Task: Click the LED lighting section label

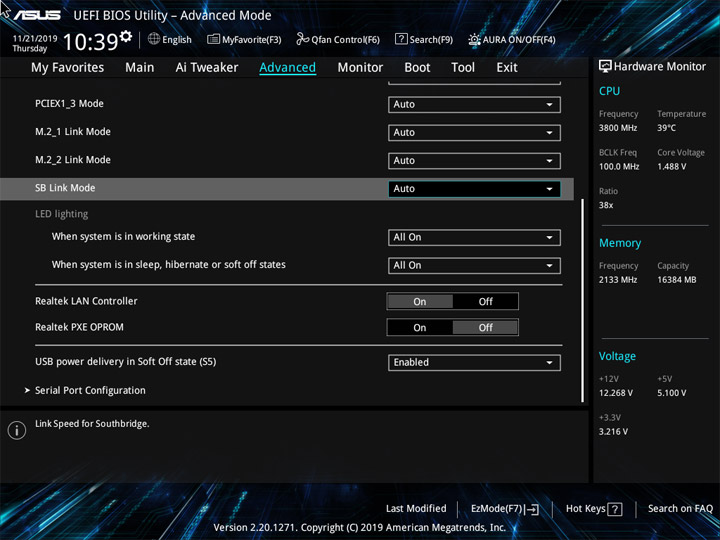Action: click(x=62, y=214)
